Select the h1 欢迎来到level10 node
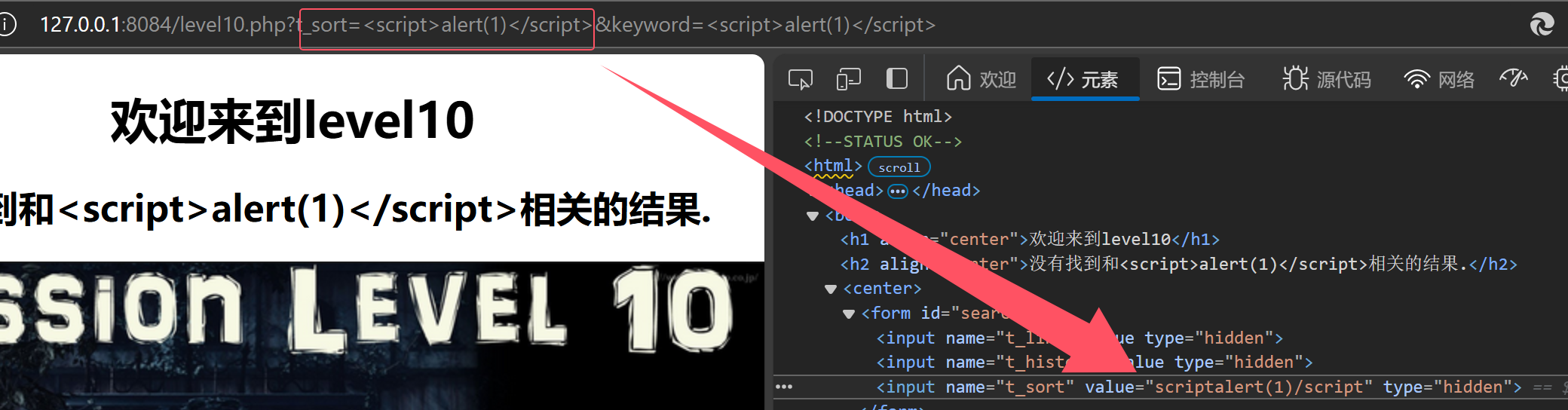This screenshot has height=410, width=1568. pyautogui.click(x=1030, y=240)
